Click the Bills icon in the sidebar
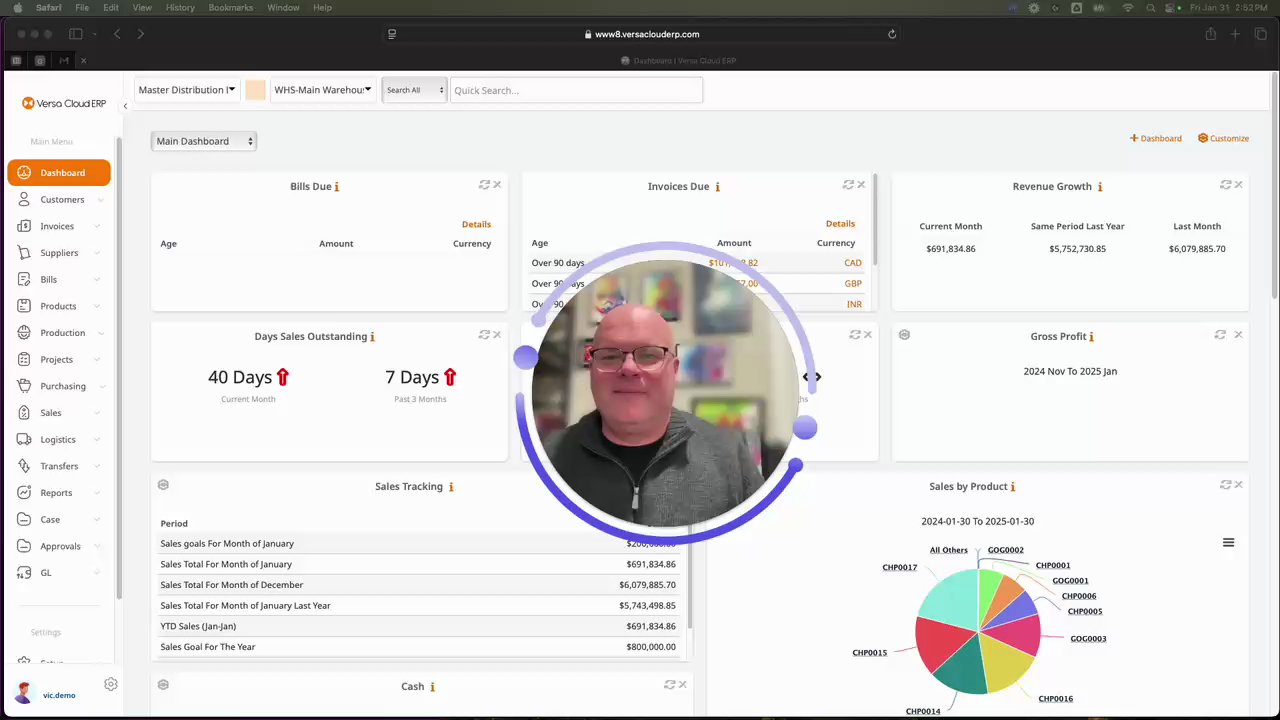Viewport: 1280px width, 720px height. 25,280
